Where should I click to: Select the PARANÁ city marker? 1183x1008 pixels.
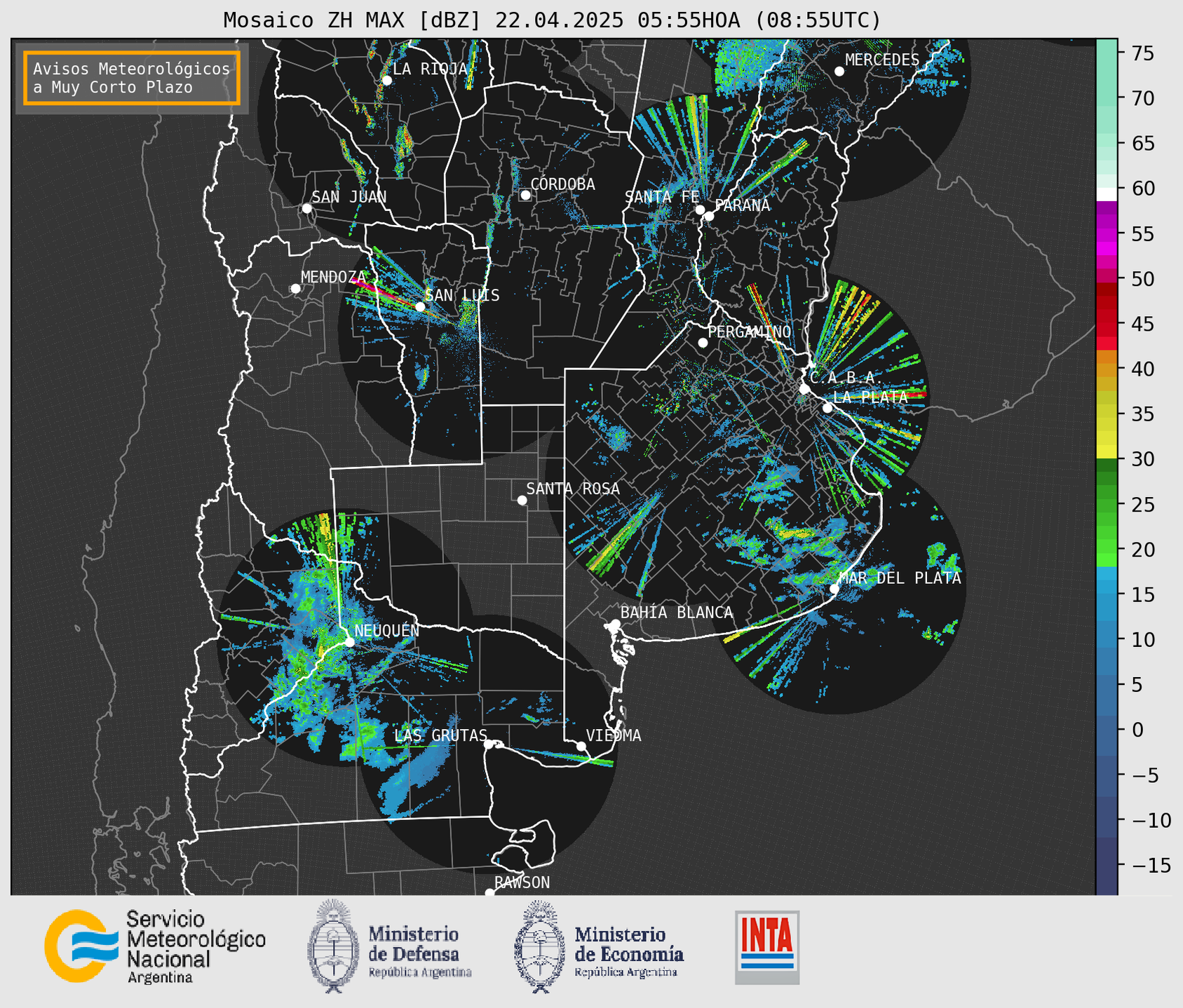709,216
